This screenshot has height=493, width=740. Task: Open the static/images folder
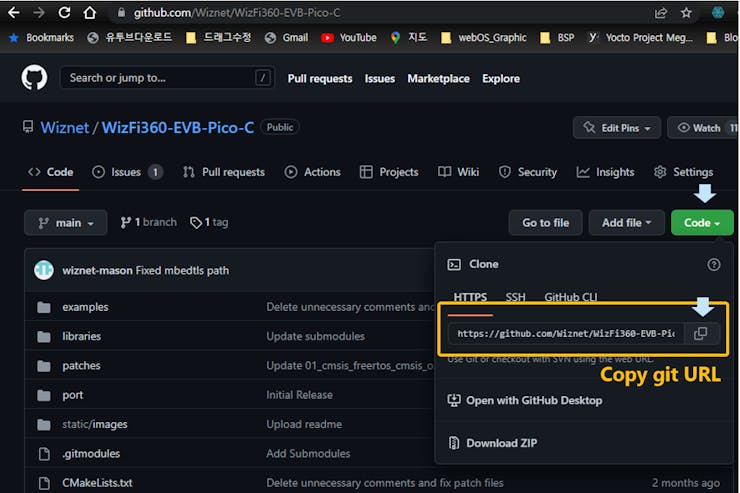(95, 425)
